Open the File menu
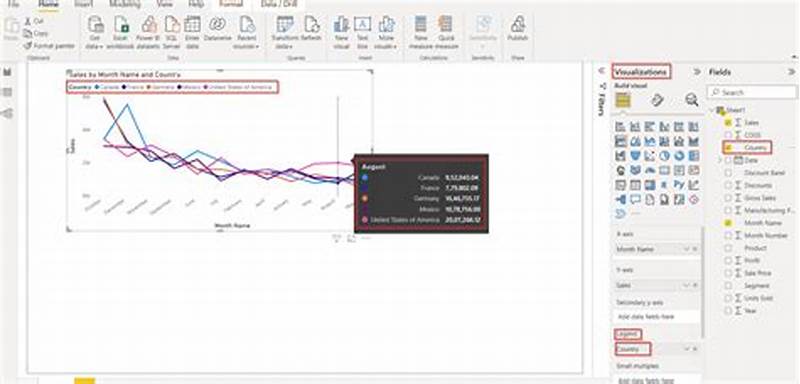Image resolution: width=800 pixels, height=384 pixels. point(12,4)
